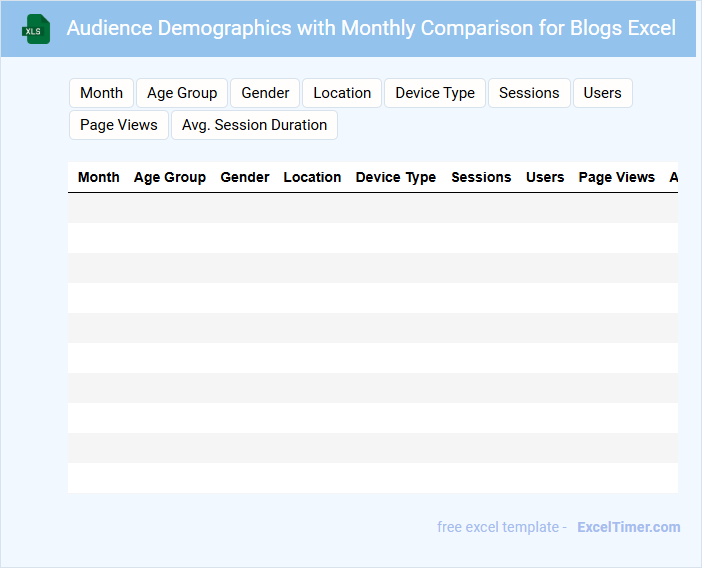
Task: Select the Users column header
Action: pos(545,177)
